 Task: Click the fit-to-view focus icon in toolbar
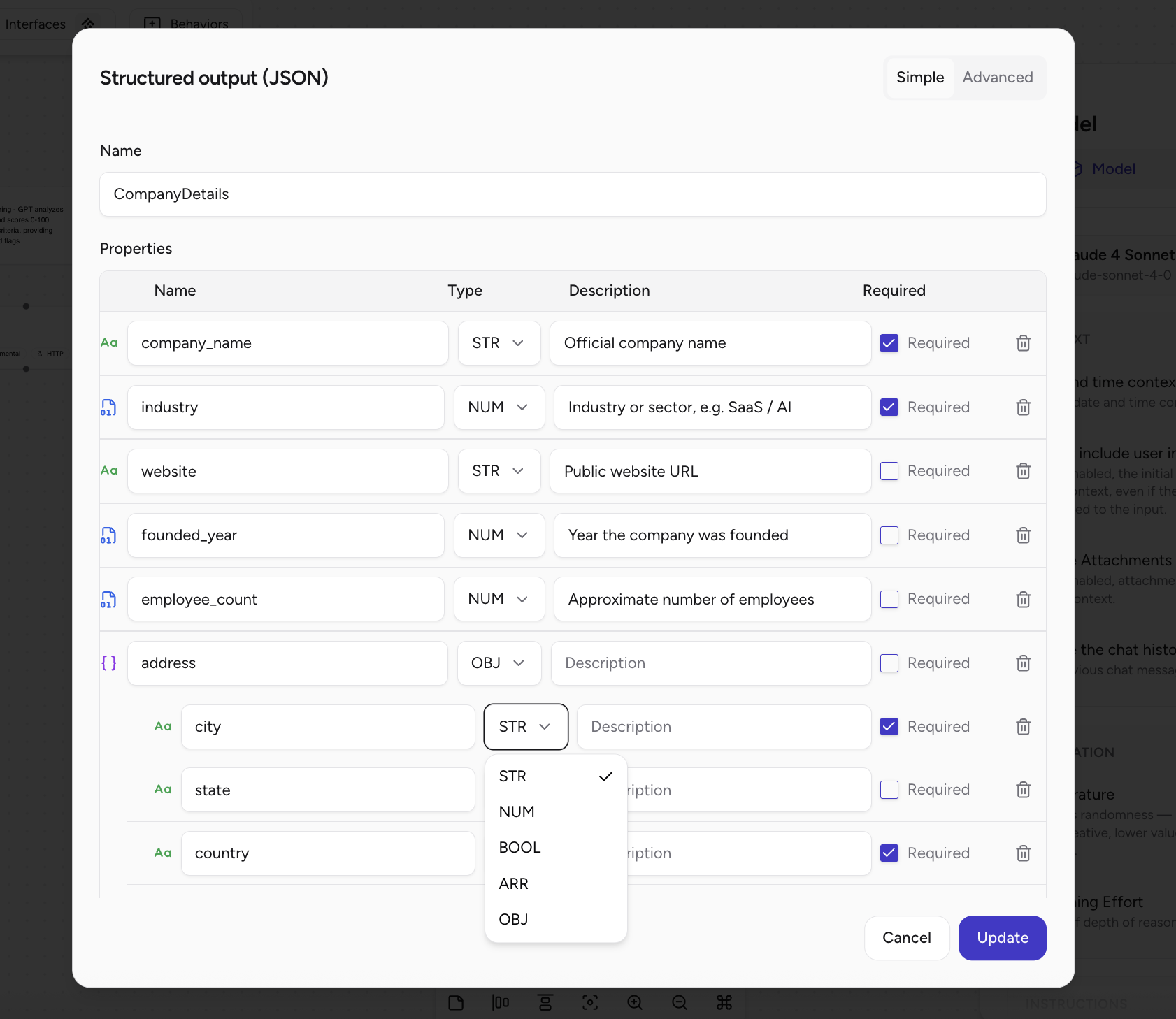click(x=590, y=1003)
